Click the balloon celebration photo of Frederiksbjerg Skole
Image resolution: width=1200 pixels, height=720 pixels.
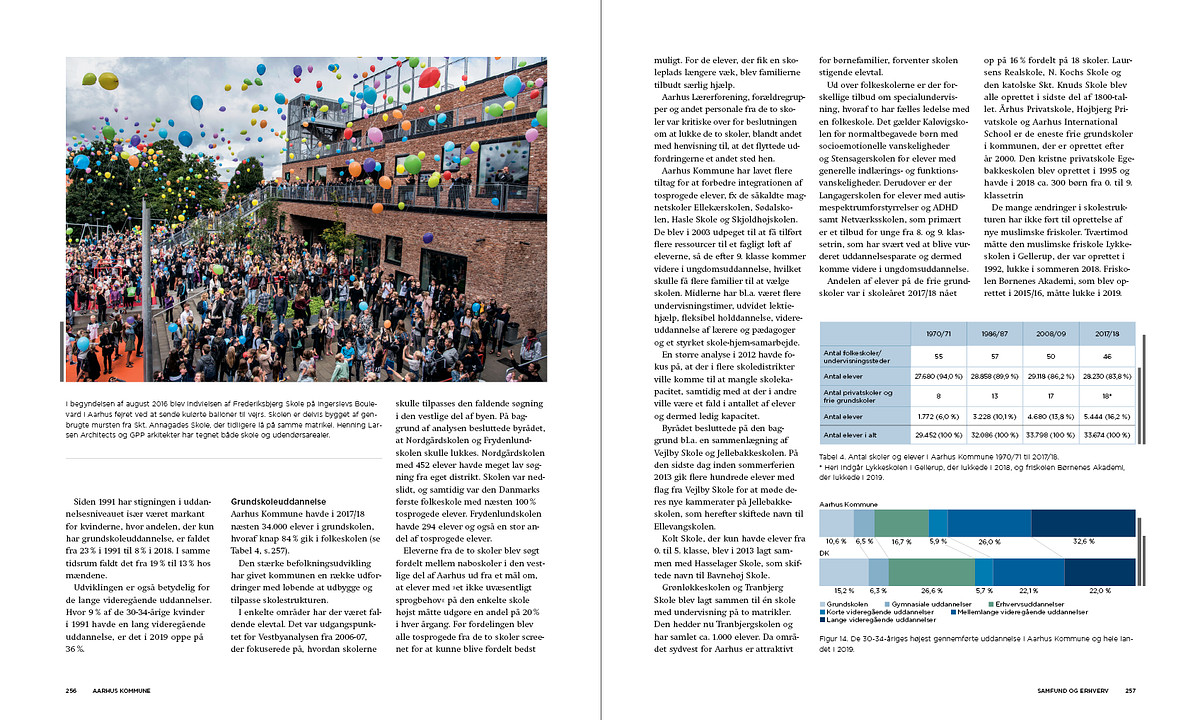pos(306,219)
